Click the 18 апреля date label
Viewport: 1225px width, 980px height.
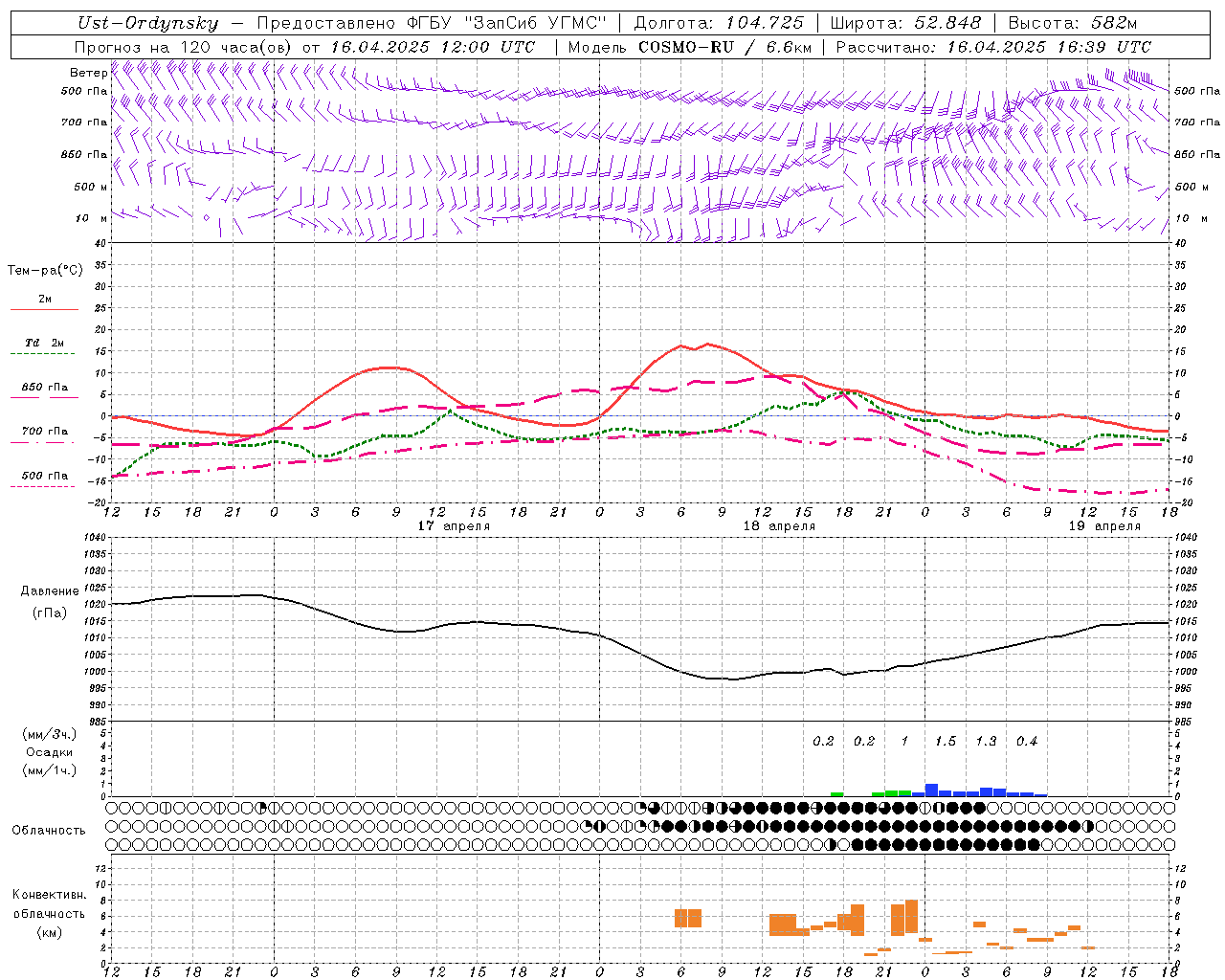[779, 526]
